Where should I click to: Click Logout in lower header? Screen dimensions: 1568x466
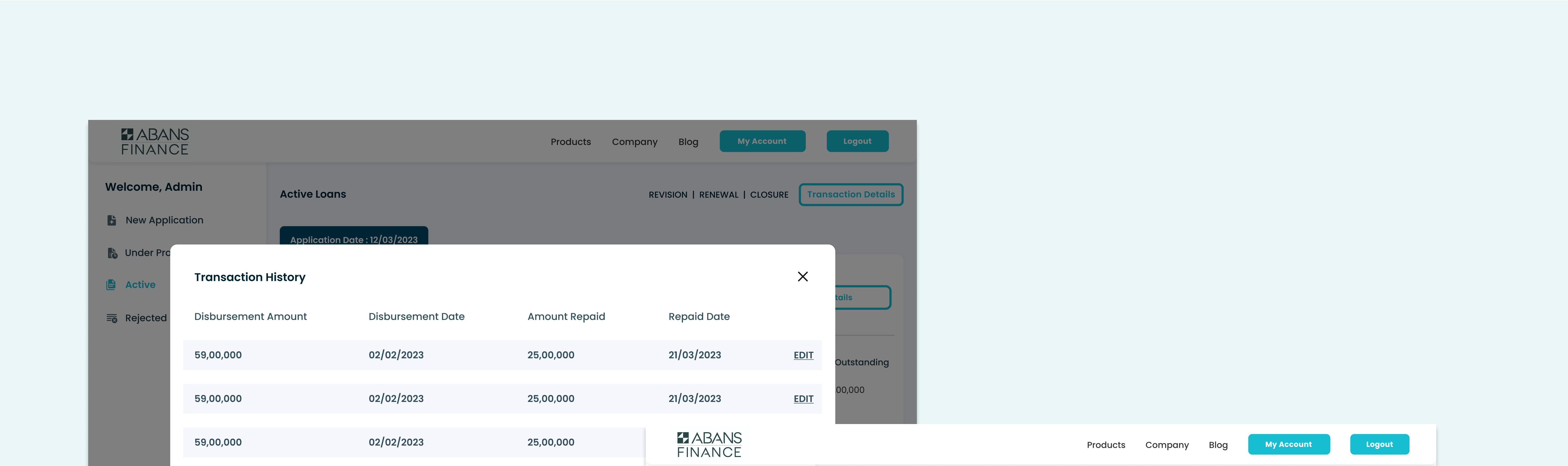[x=1379, y=444]
